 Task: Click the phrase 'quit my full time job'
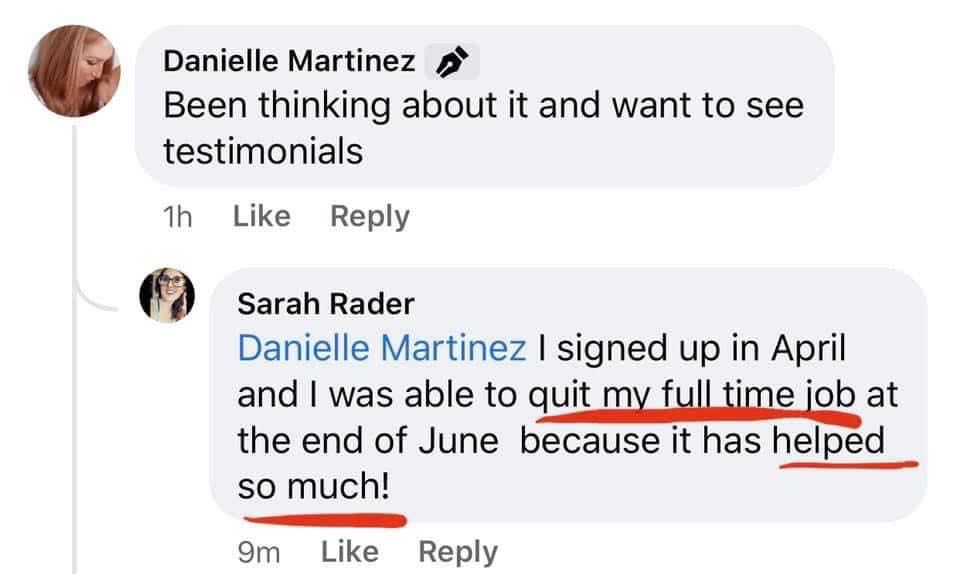click(x=692, y=395)
